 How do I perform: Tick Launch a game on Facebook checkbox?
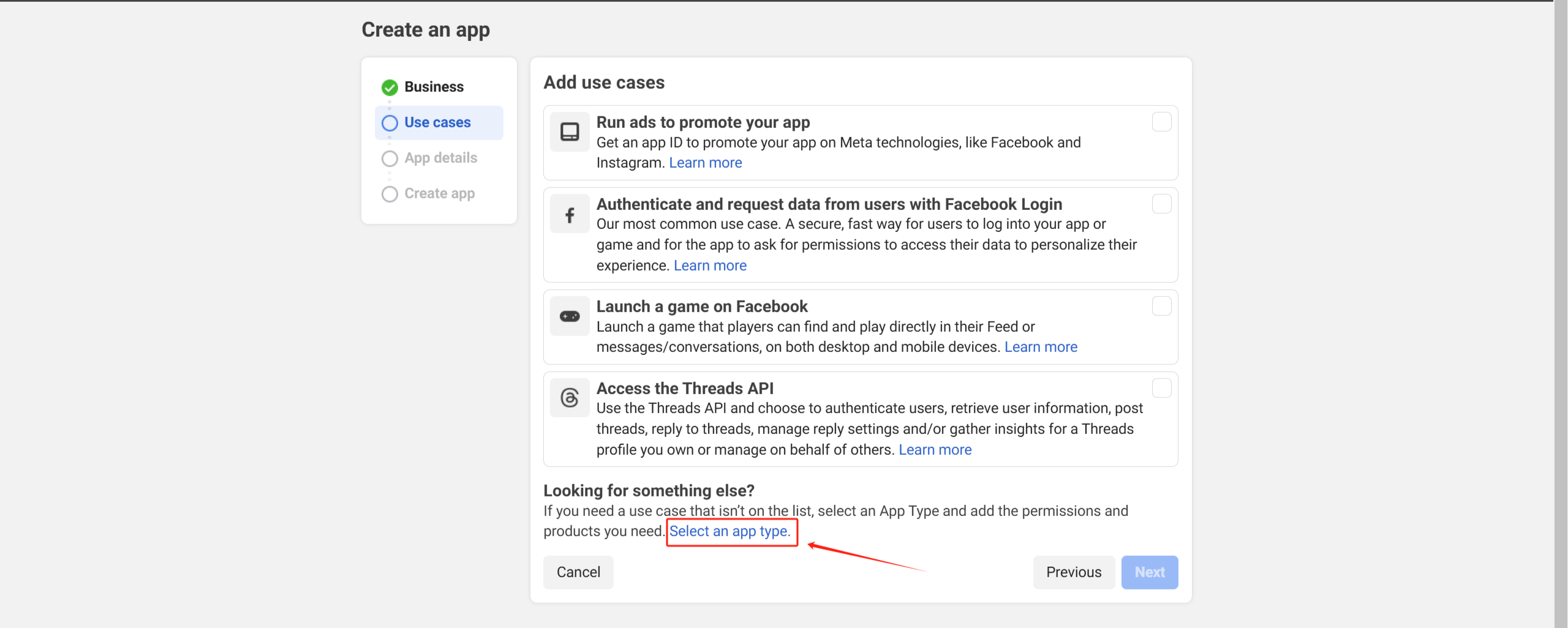pos(1161,306)
